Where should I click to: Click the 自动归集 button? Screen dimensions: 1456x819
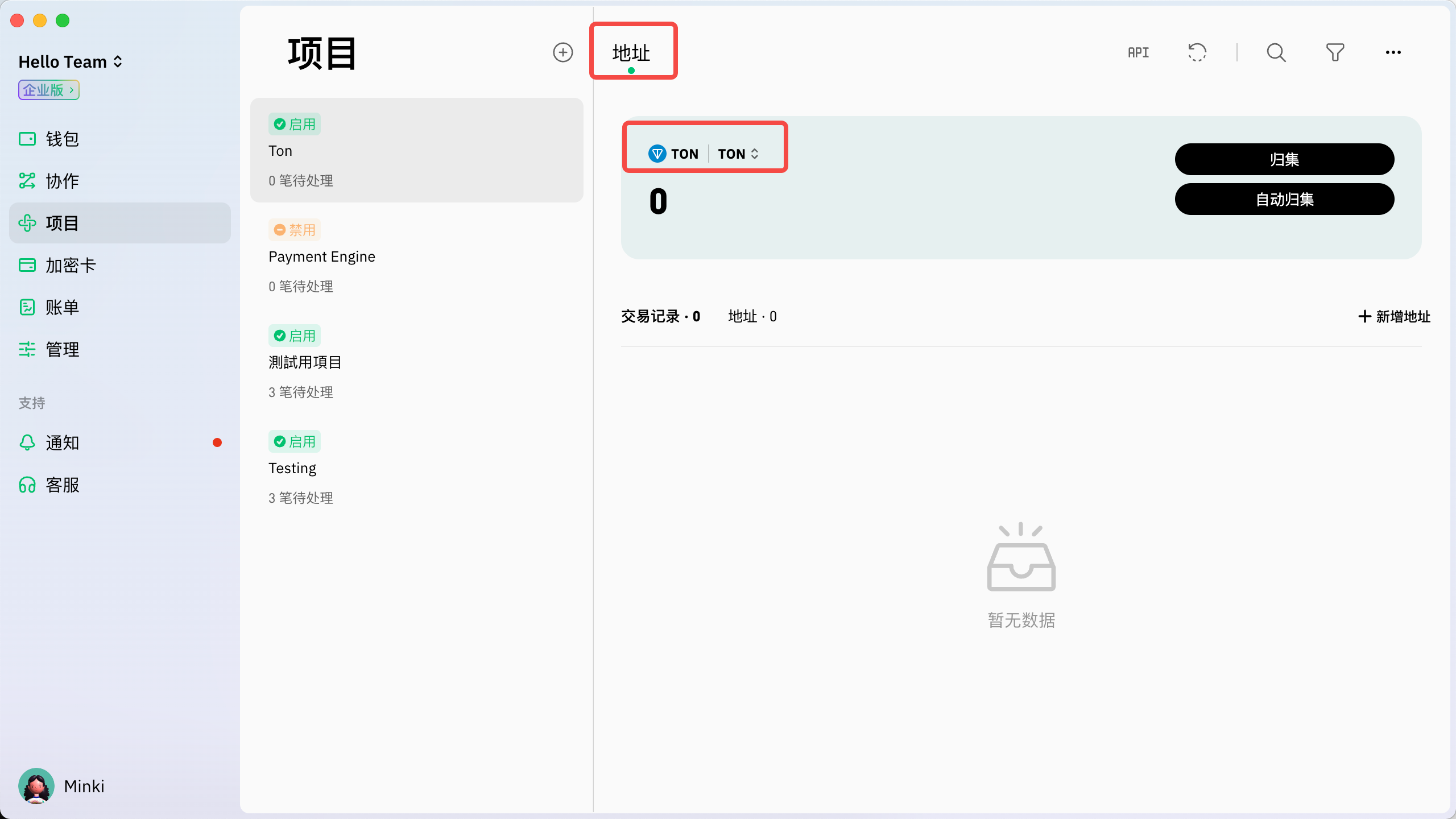[1284, 199]
